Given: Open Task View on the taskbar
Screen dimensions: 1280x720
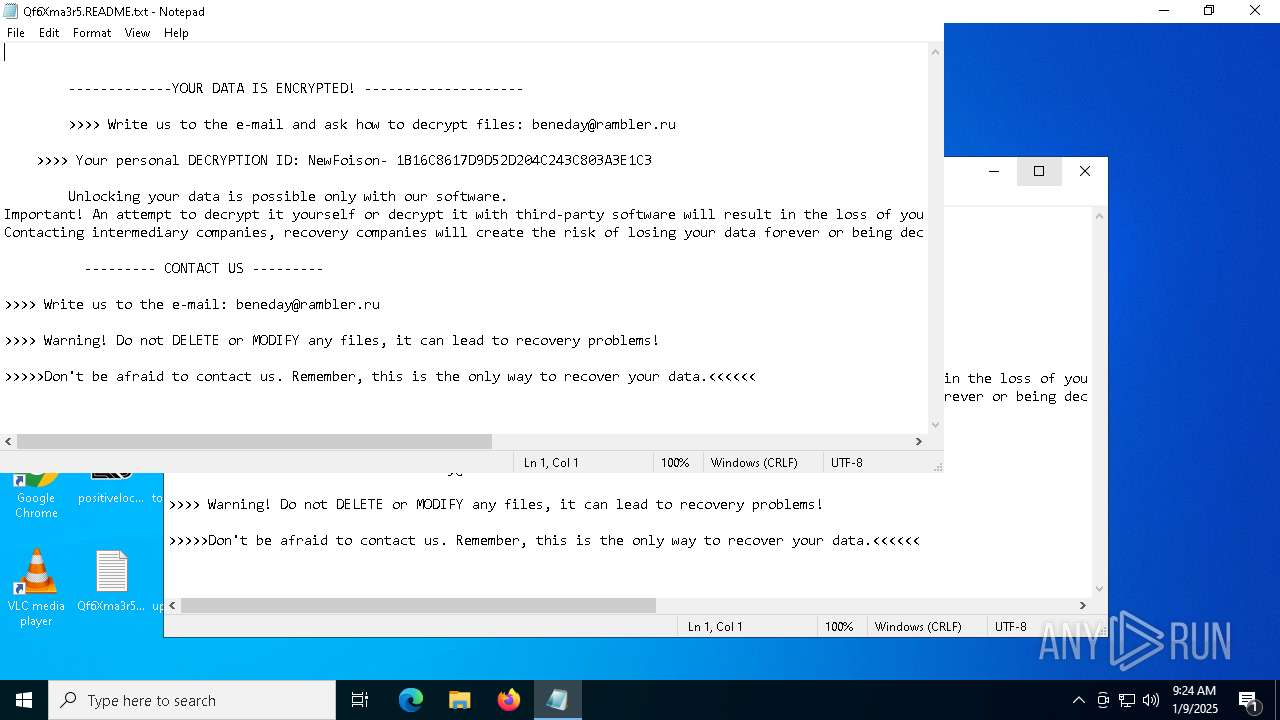Looking at the screenshot, I should click(360, 700).
